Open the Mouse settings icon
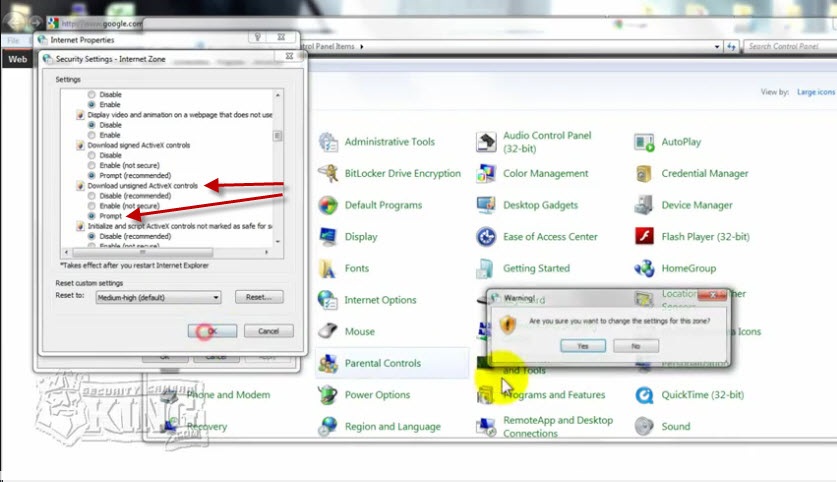The image size is (837, 482). tap(328, 331)
